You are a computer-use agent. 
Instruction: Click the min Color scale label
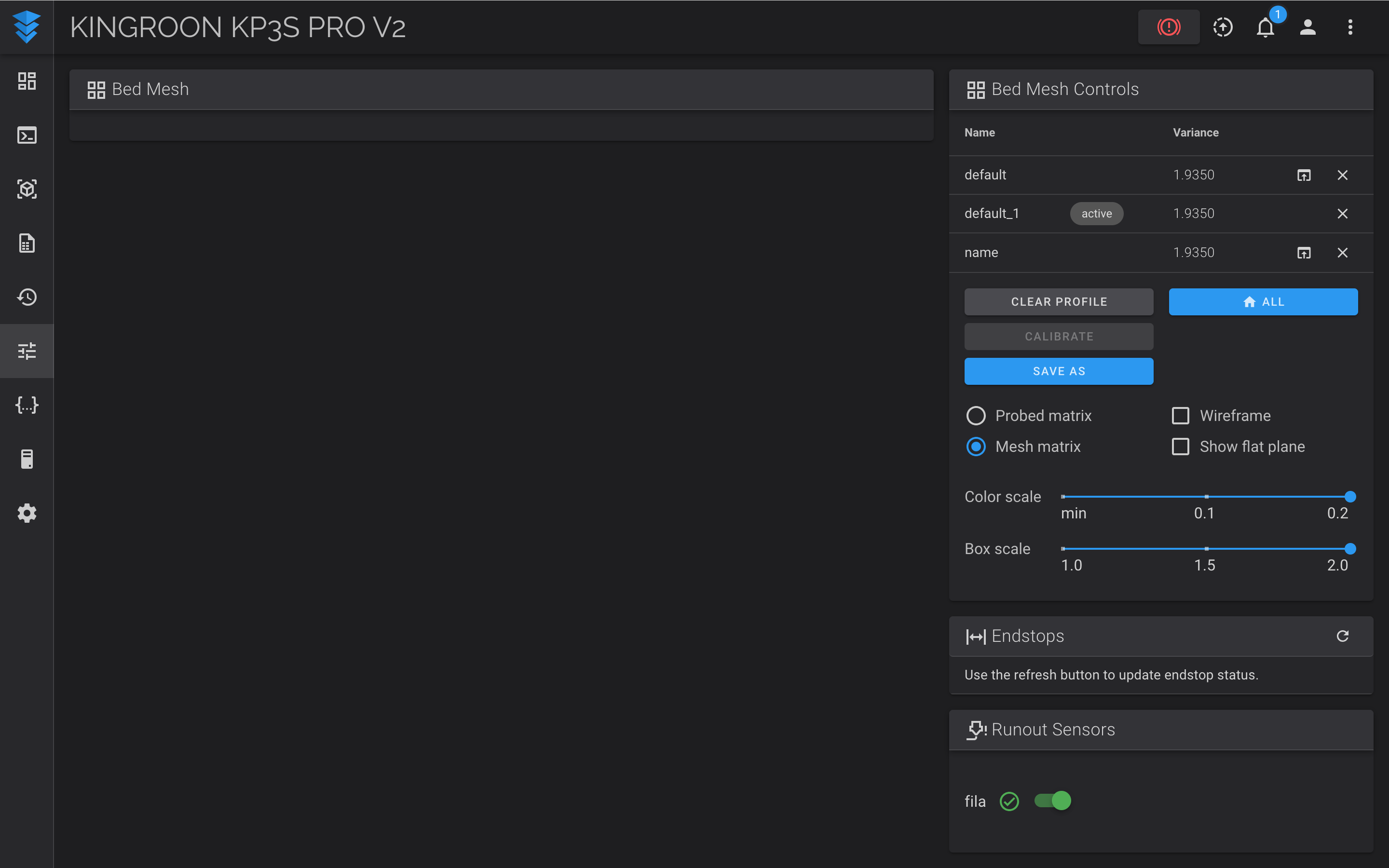click(1073, 513)
